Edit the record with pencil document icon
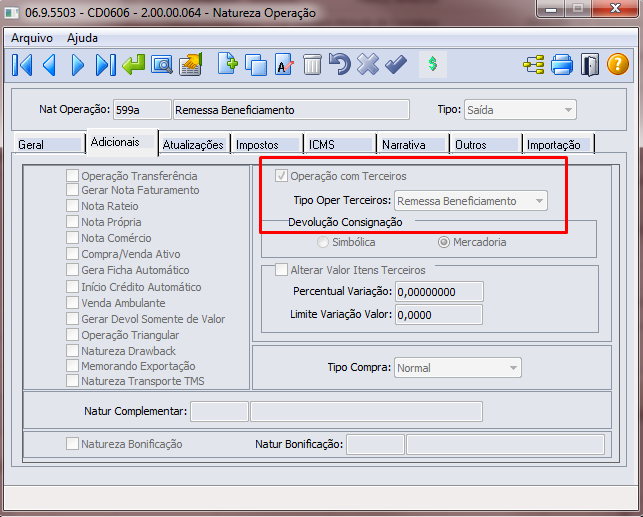 point(284,65)
